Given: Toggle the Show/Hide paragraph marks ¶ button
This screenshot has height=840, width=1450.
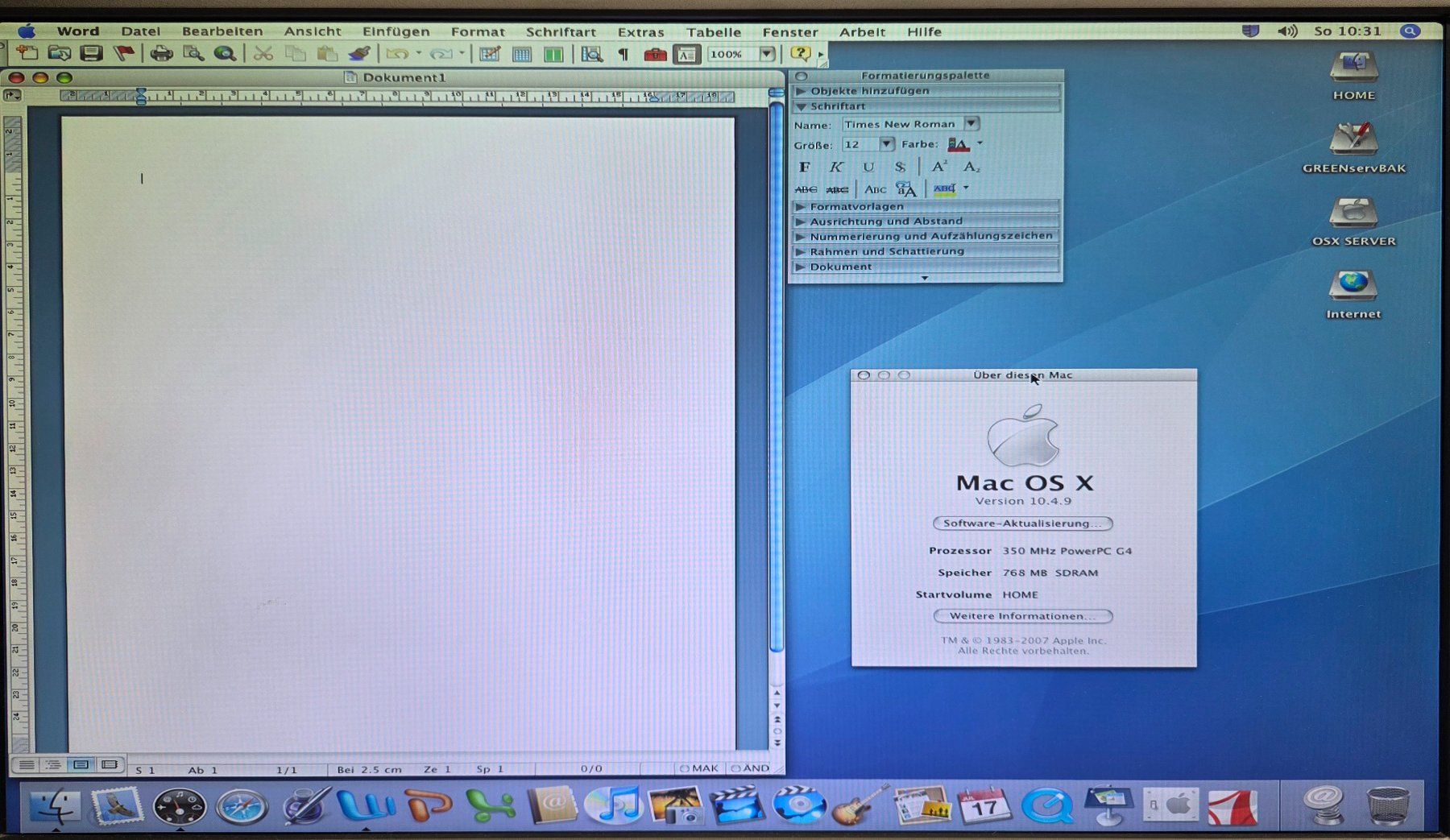Looking at the screenshot, I should [623, 54].
